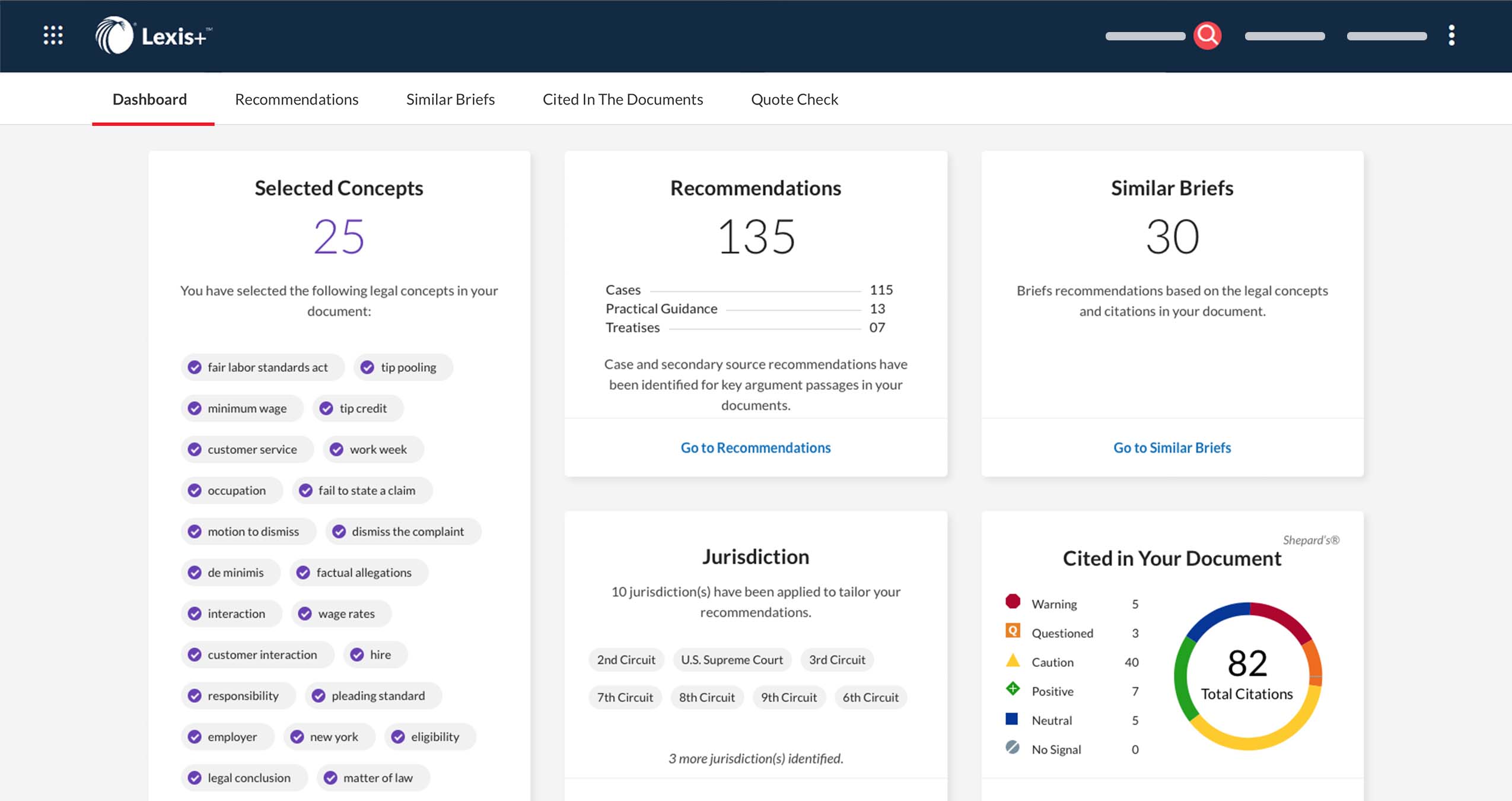
Task: Toggle the new york concept chip
Action: [x=329, y=736]
